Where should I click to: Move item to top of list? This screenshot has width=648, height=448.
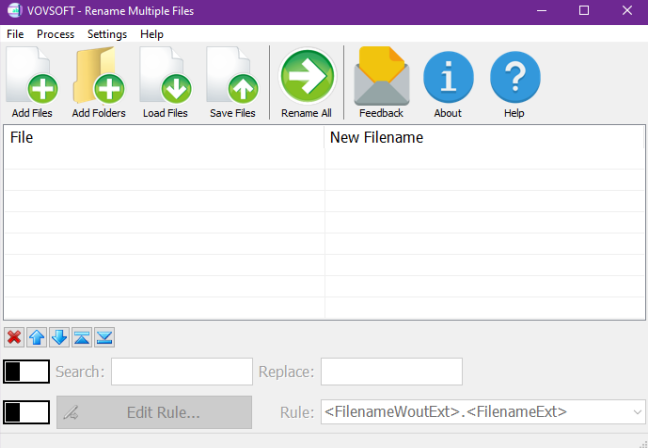pyautogui.click(x=82, y=337)
